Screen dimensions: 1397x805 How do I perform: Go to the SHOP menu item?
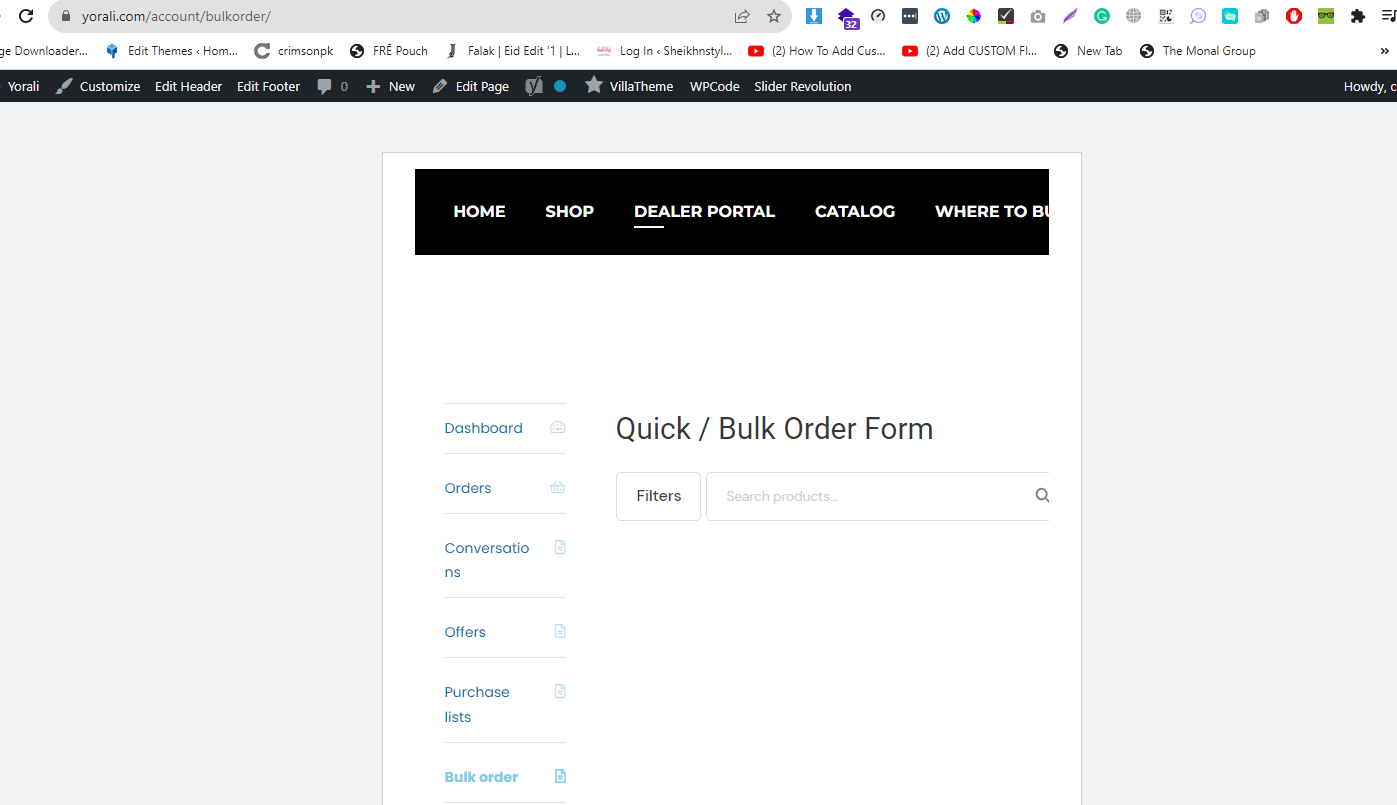tap(569, 211)
